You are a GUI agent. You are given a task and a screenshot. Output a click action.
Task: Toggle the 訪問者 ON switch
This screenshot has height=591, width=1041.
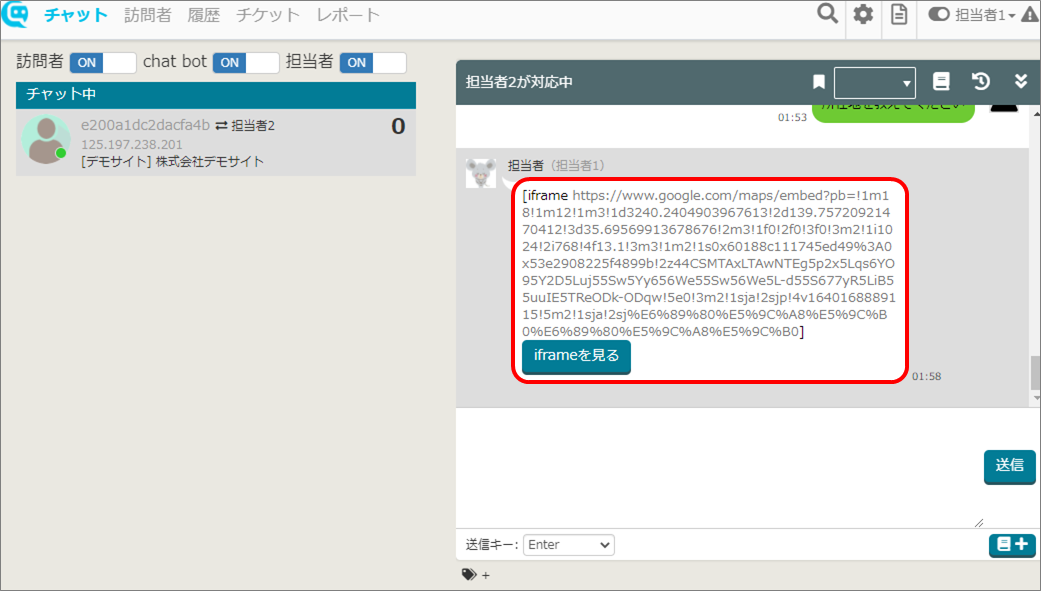[103, 62]
